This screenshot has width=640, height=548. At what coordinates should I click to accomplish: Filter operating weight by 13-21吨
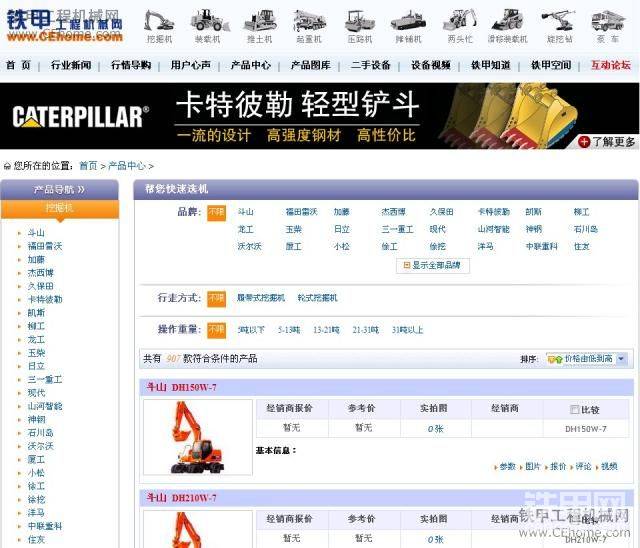click(x=326, y=330)
